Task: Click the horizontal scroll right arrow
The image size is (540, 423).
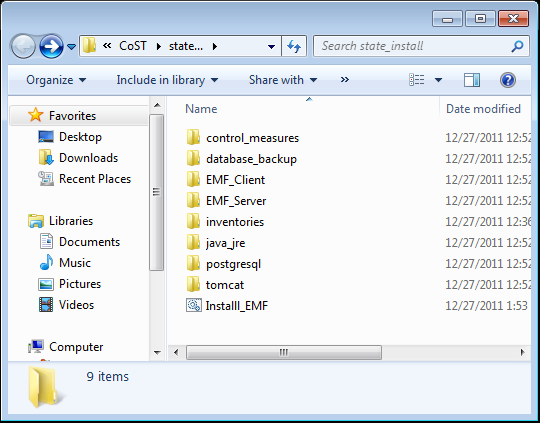Action: [523, 352]
